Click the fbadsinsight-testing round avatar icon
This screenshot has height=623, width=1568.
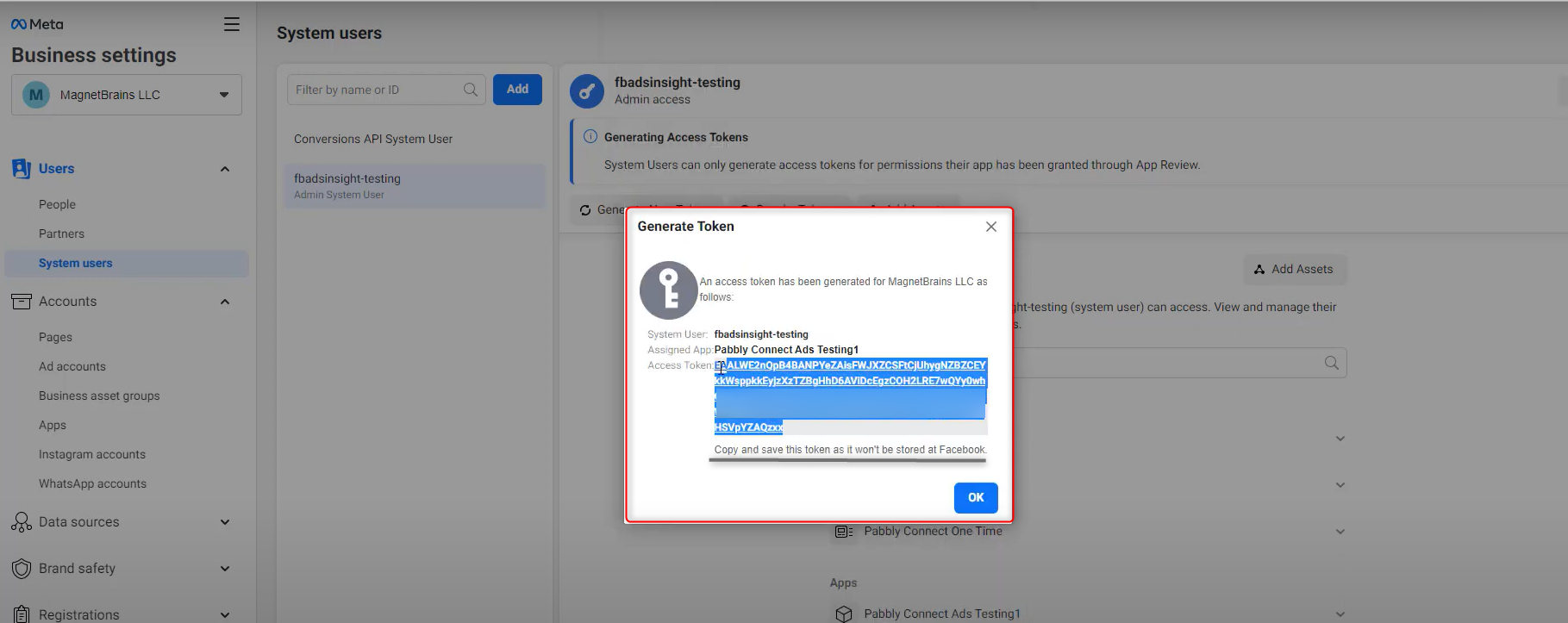pos(587,91)
